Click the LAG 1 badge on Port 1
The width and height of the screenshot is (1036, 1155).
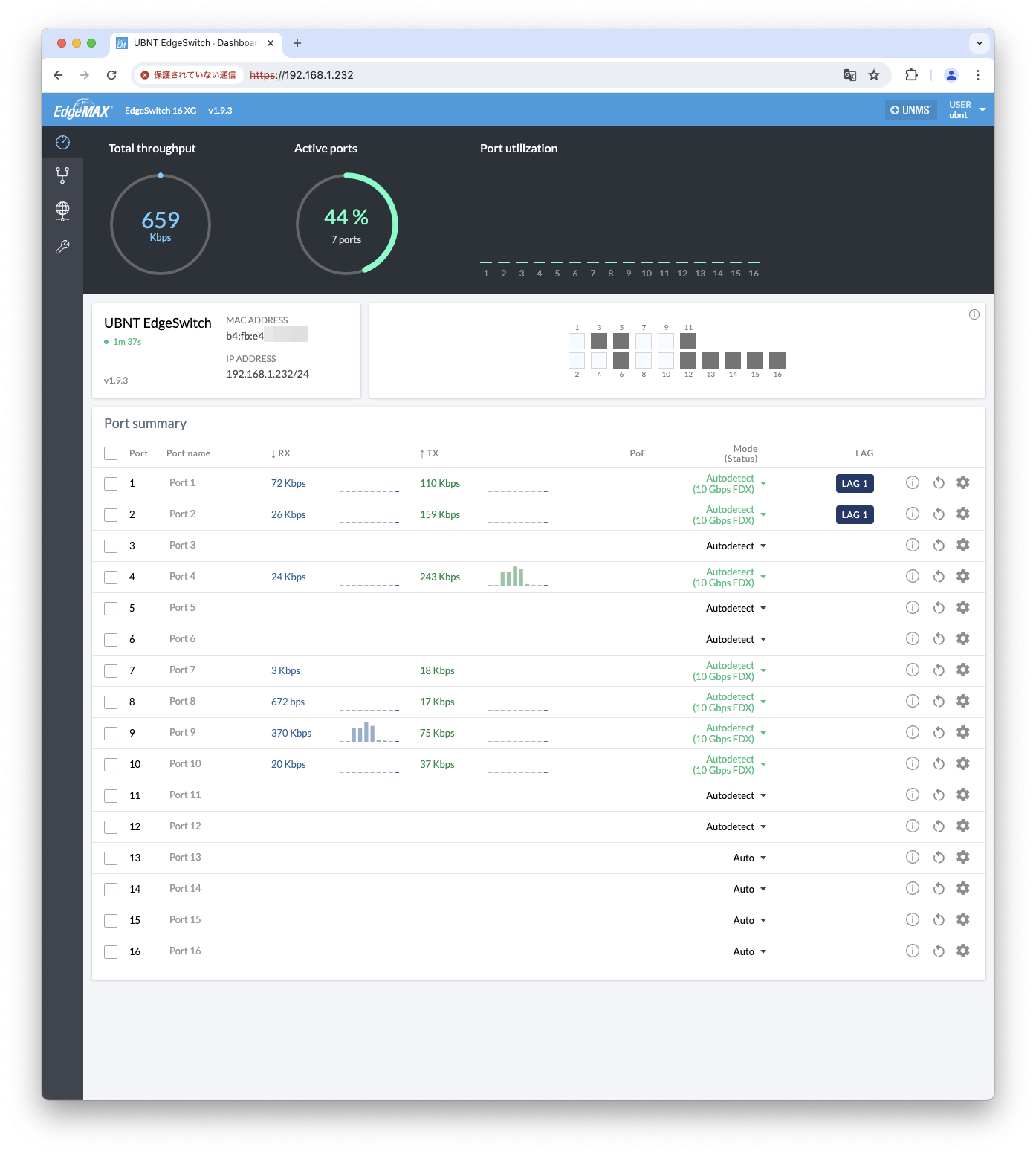(x=855, y=484)
